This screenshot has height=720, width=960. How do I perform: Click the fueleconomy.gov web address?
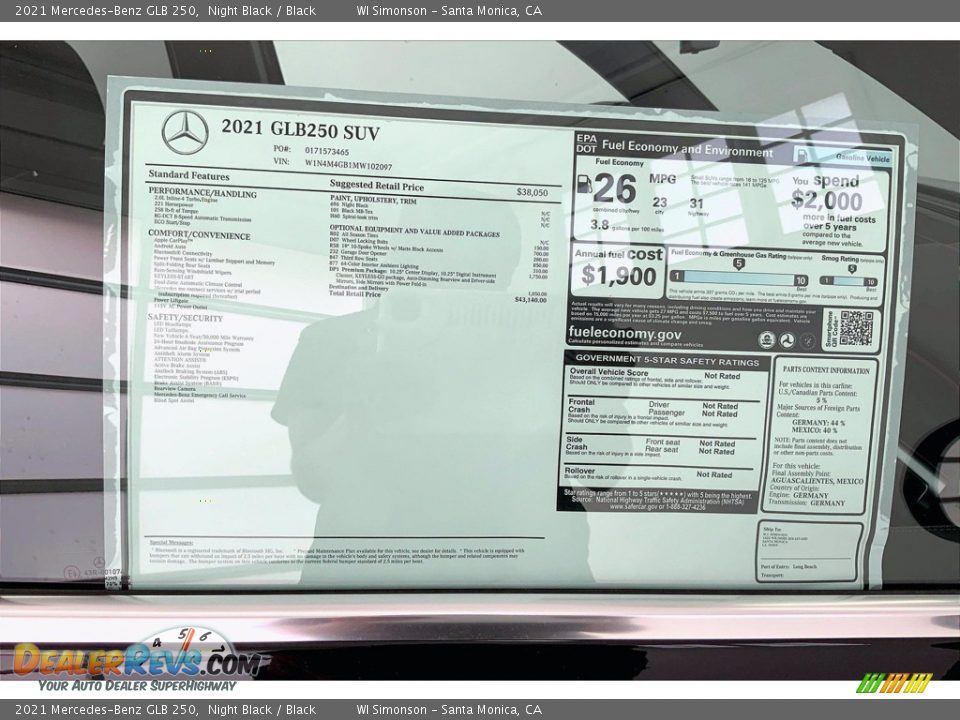[624, 333]
